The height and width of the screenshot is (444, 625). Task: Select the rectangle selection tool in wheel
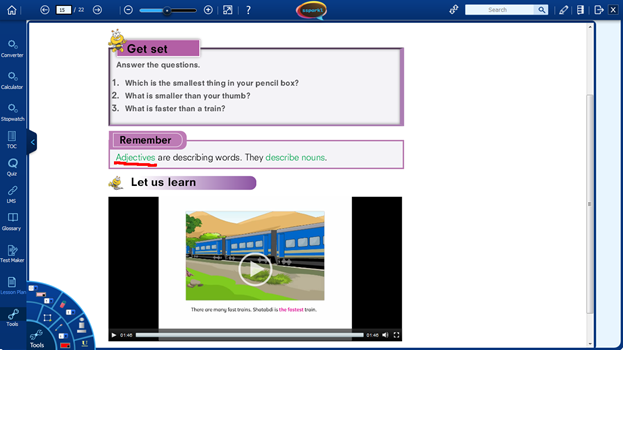(x=47, y=318)
